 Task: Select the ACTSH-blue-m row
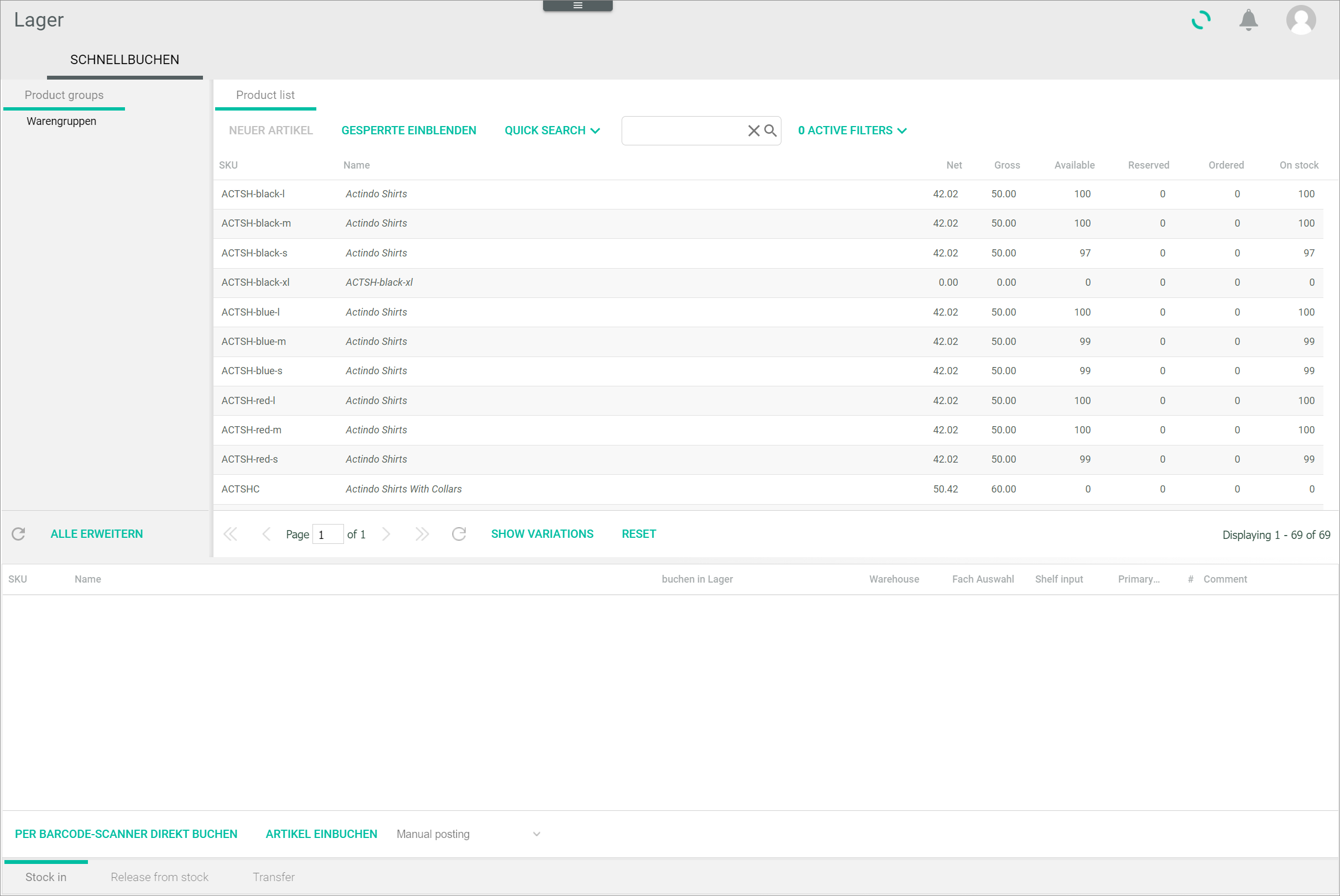click(x=768, y=342)
